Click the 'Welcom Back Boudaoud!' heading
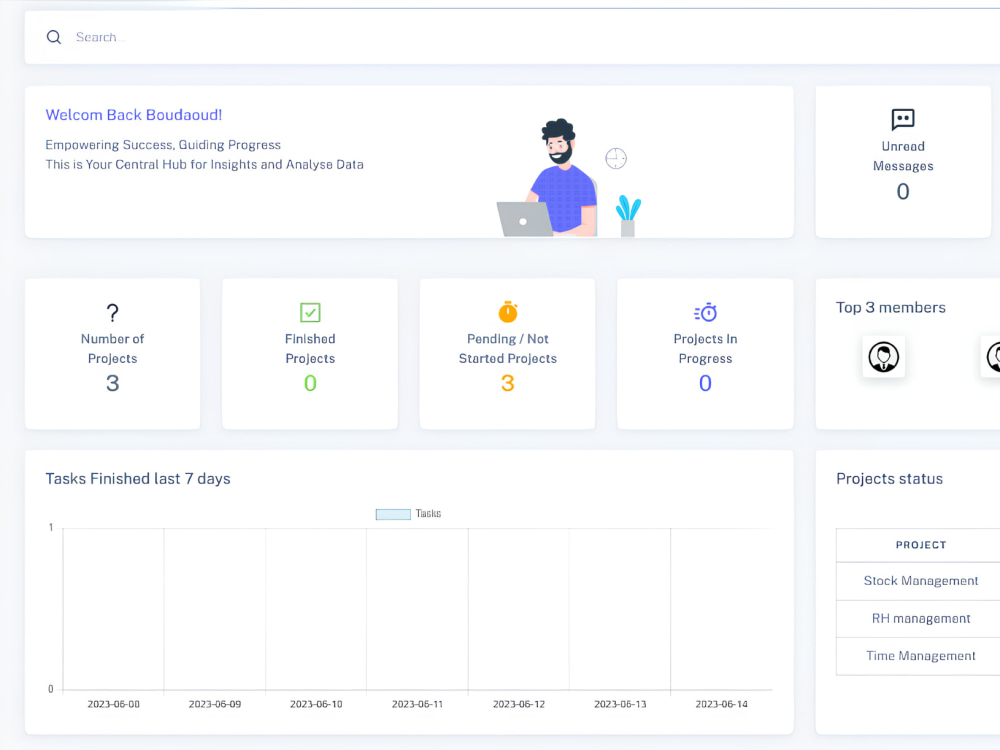 pyautogui.click(x=134, y=115)
